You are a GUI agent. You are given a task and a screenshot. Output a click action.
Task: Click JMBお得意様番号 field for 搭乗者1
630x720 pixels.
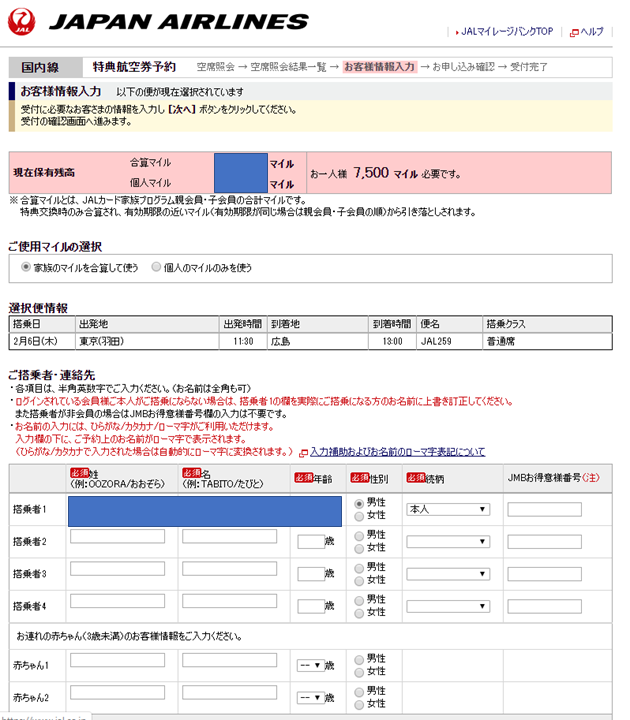[x=545, y=509]
